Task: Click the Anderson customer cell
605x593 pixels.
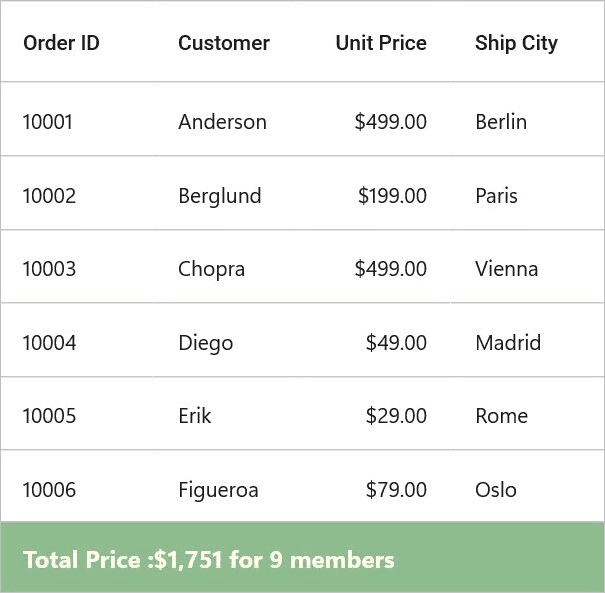Action: coord(230,119)
